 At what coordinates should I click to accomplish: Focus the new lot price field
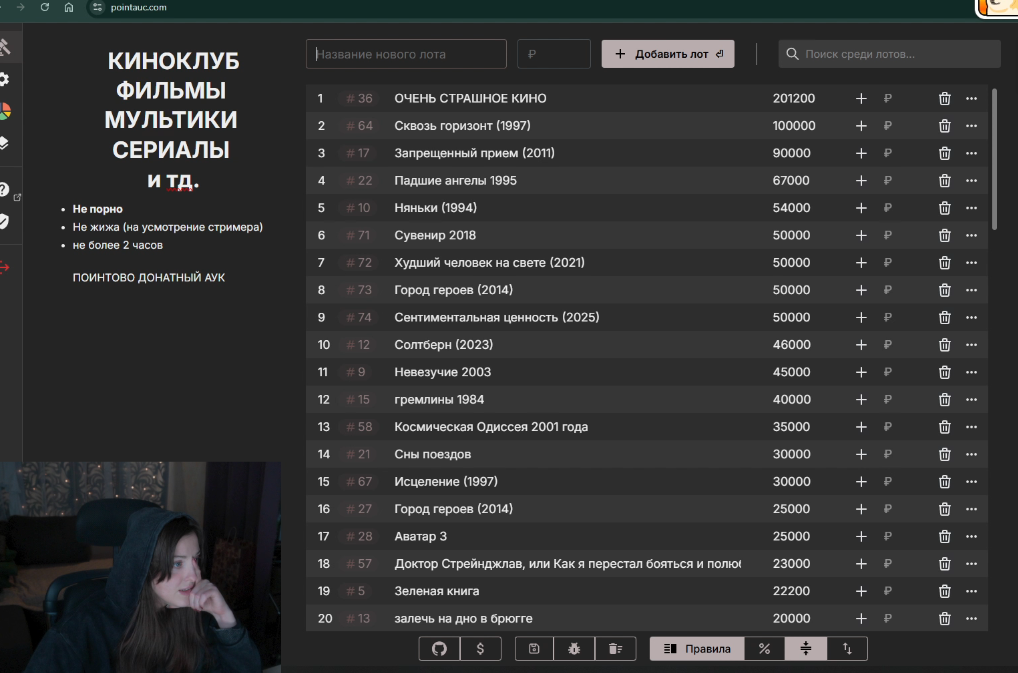point(554,54)
